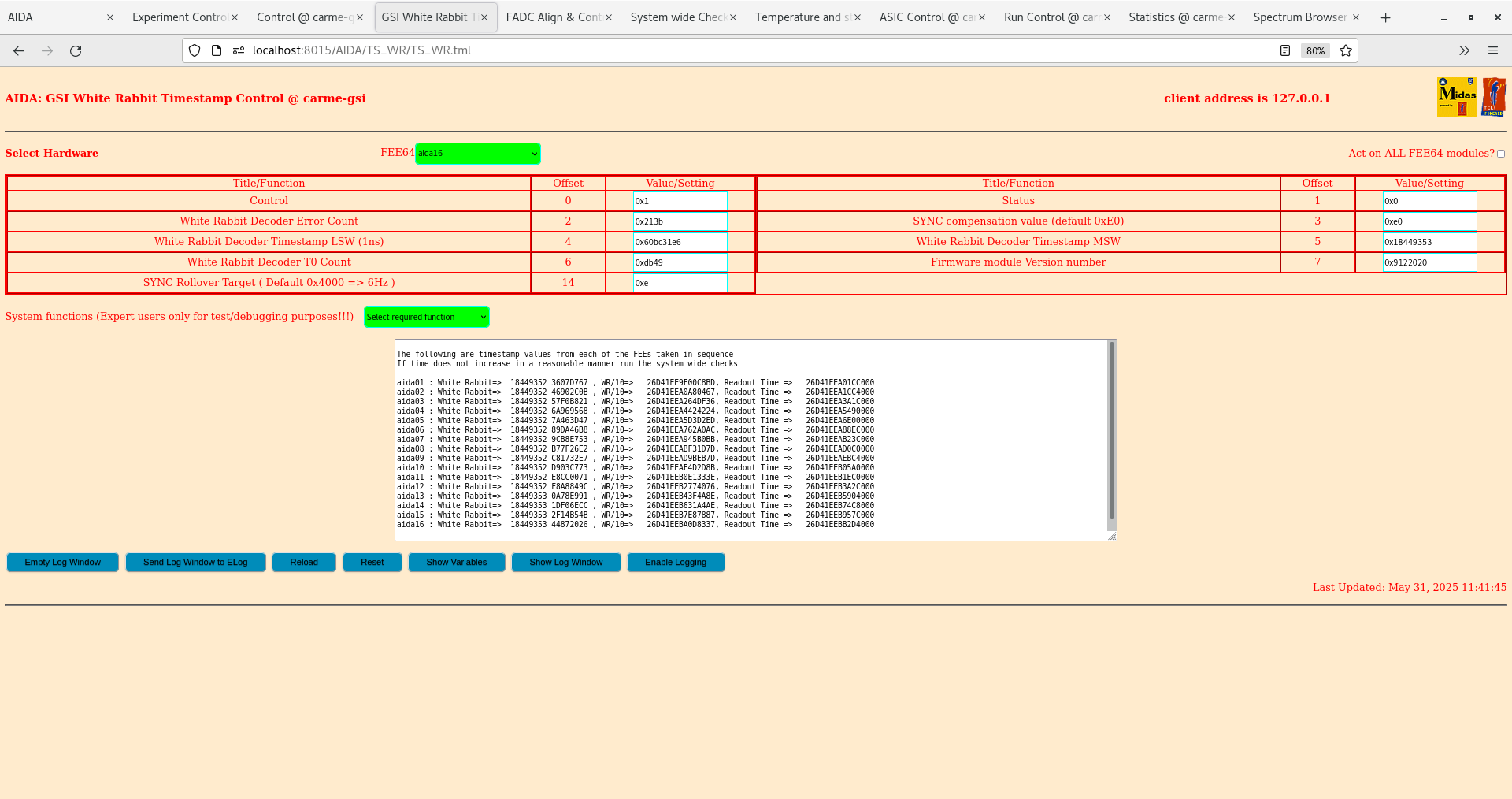
Task: Click the MIDAS logo icon
Action: point(1458,96)
